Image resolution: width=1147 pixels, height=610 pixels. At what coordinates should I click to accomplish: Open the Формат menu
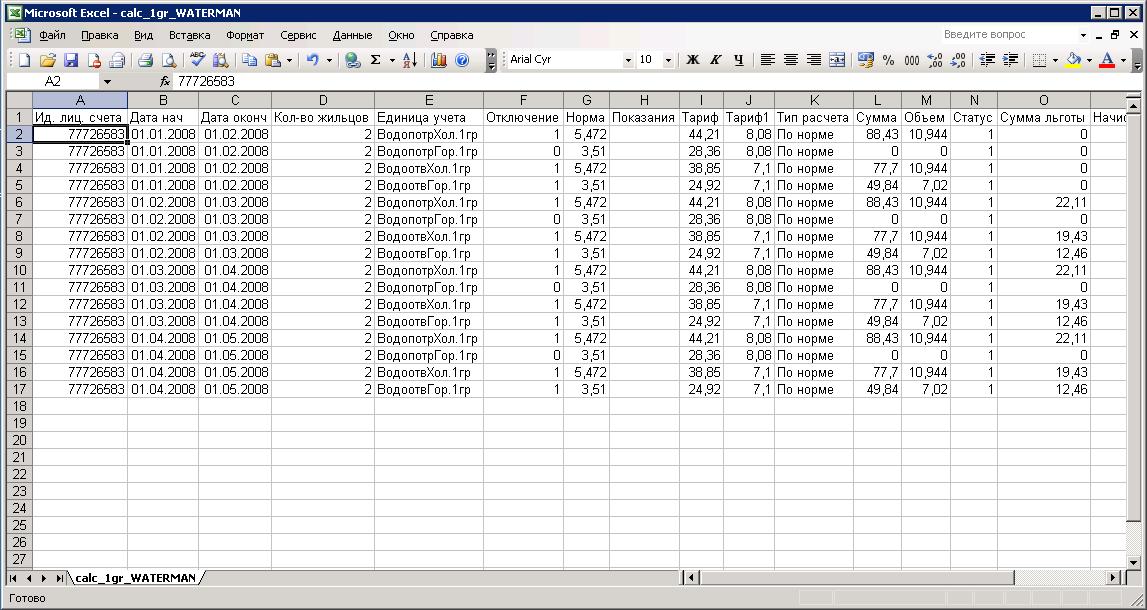pyautogui.click(x=245, y=35)
